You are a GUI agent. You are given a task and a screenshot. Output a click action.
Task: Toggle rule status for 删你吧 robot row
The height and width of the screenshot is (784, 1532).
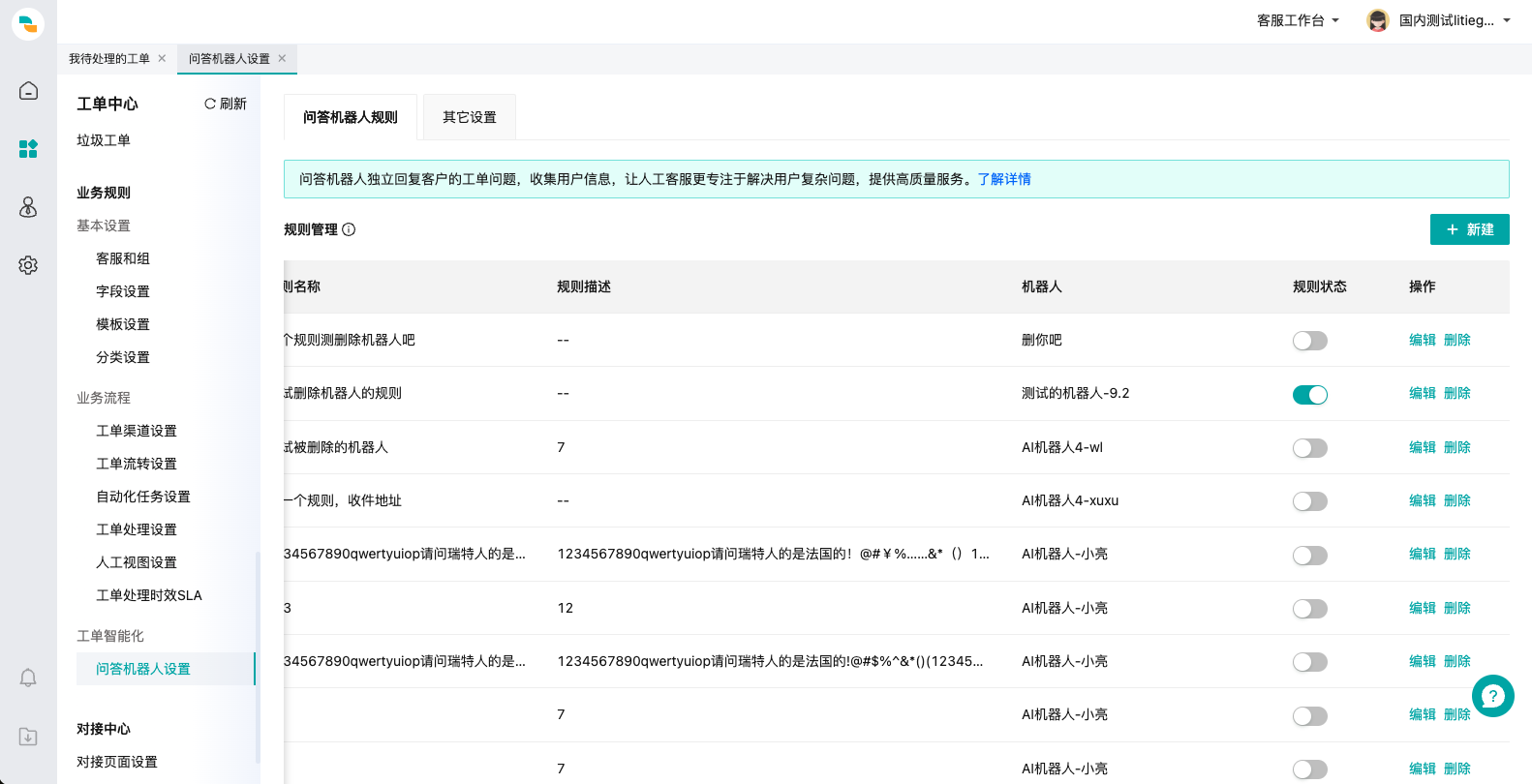click(x=1309, y=341)
